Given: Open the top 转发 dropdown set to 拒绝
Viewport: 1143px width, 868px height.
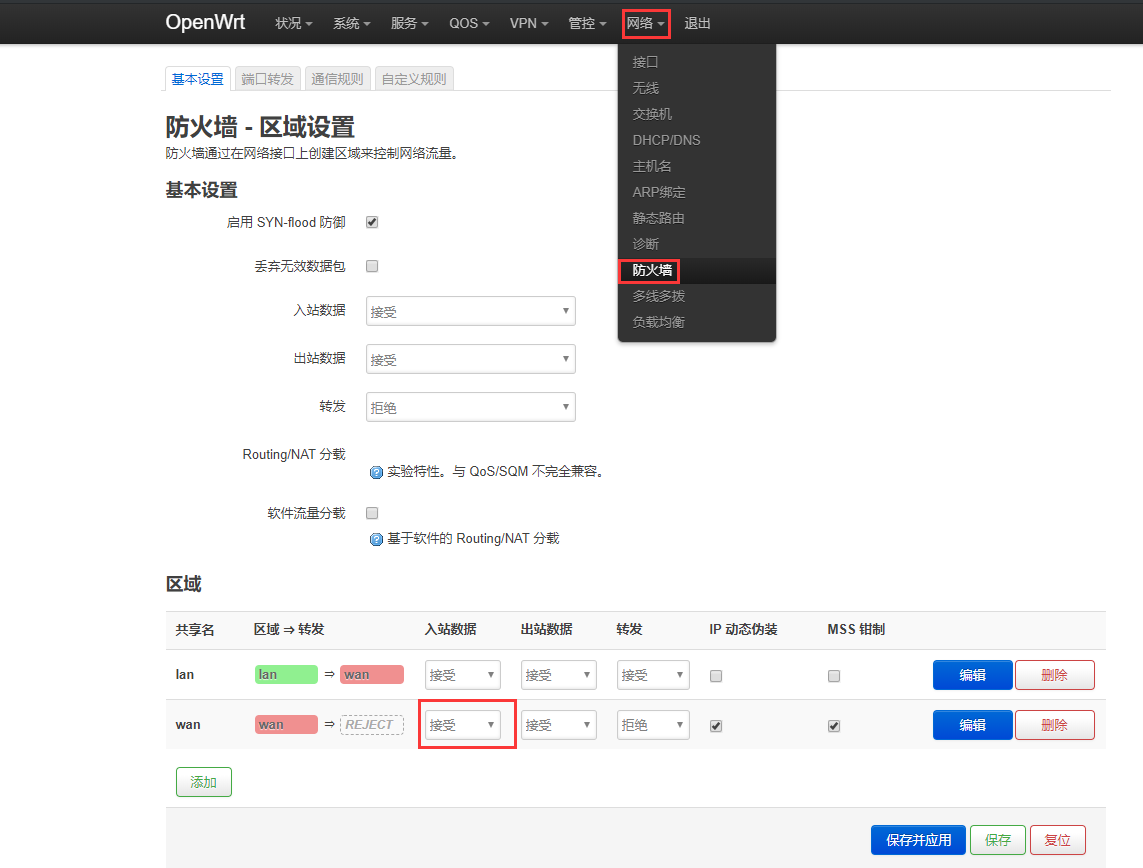Looking at the screenshot, I should (470, 407).
